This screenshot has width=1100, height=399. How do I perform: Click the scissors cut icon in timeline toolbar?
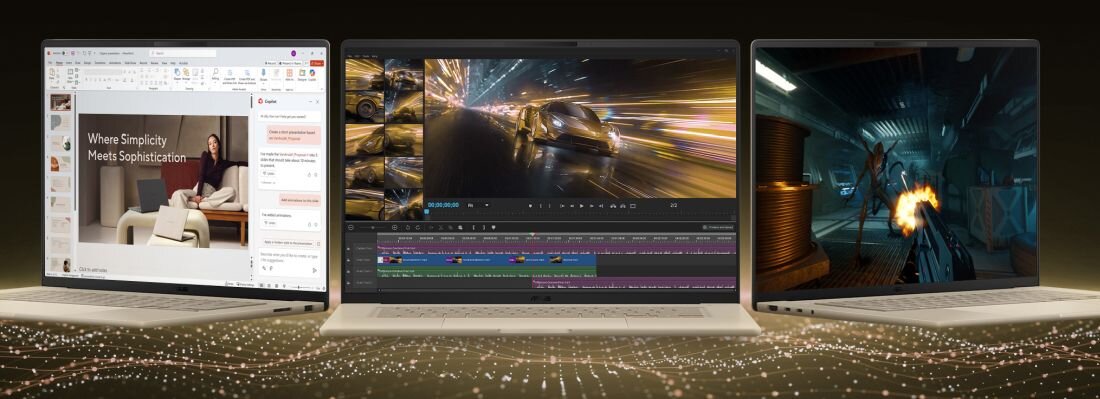[x=441, y=227]
